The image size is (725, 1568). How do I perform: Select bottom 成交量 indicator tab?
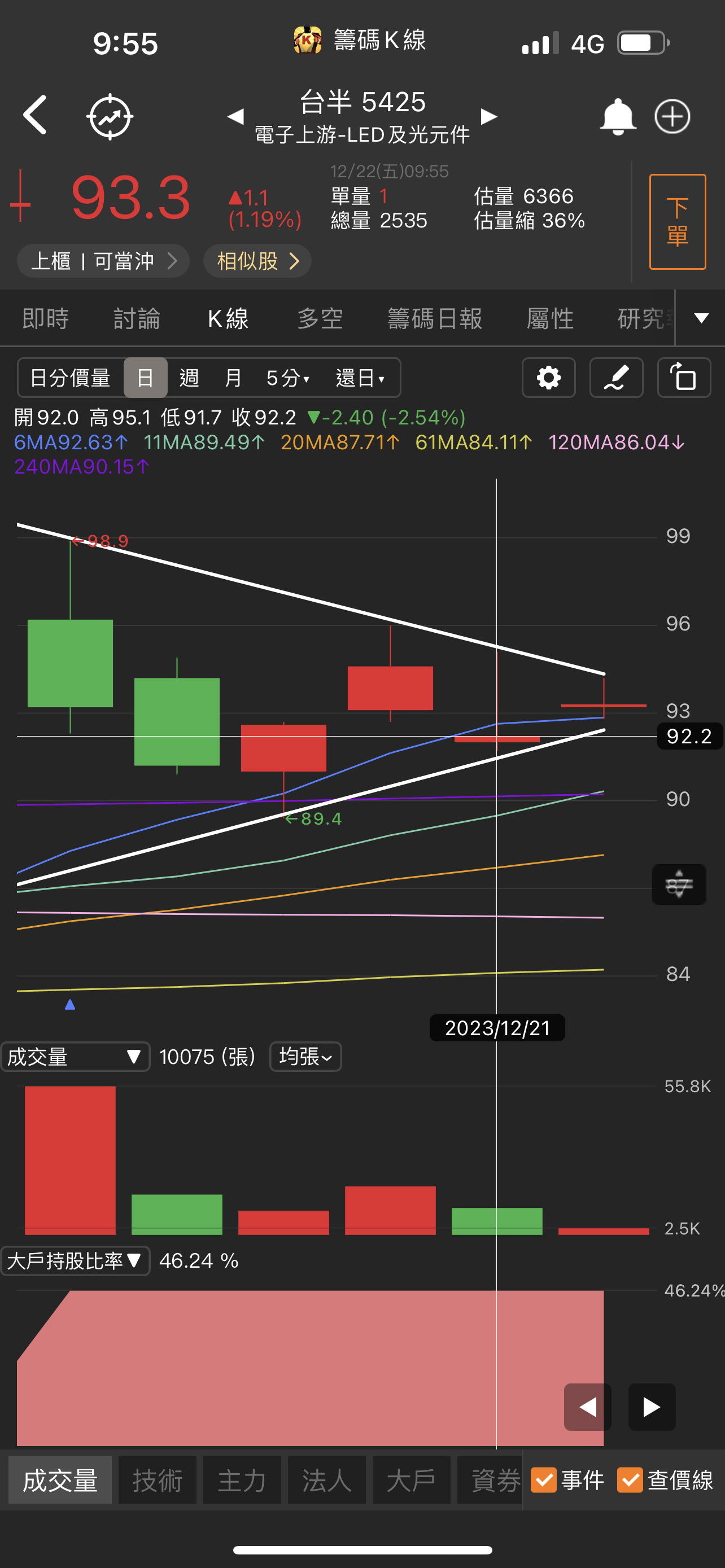pyautogui.click(x=60, y=1480)
